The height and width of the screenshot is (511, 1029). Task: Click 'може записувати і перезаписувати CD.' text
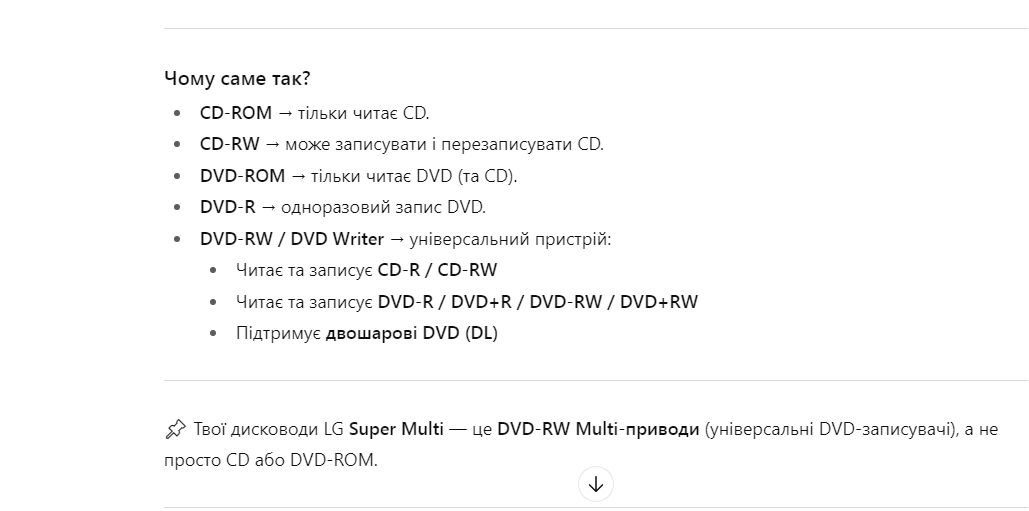click(x=444, y=144)
